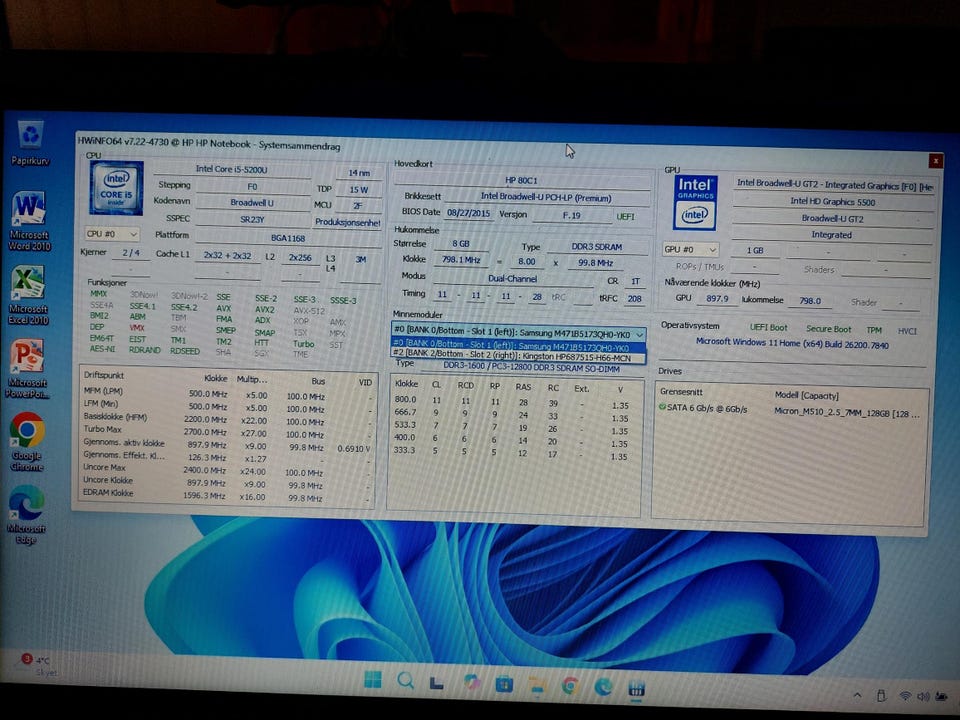Open Copilot from the taskbar
Image resolution: width=960 pixels, height=720 pixels.
471,682
